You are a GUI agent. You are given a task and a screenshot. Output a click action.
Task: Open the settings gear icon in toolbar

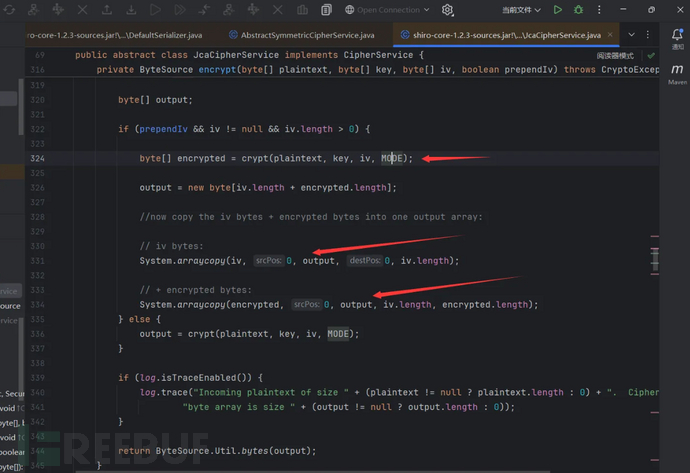[x=448, y=10]
